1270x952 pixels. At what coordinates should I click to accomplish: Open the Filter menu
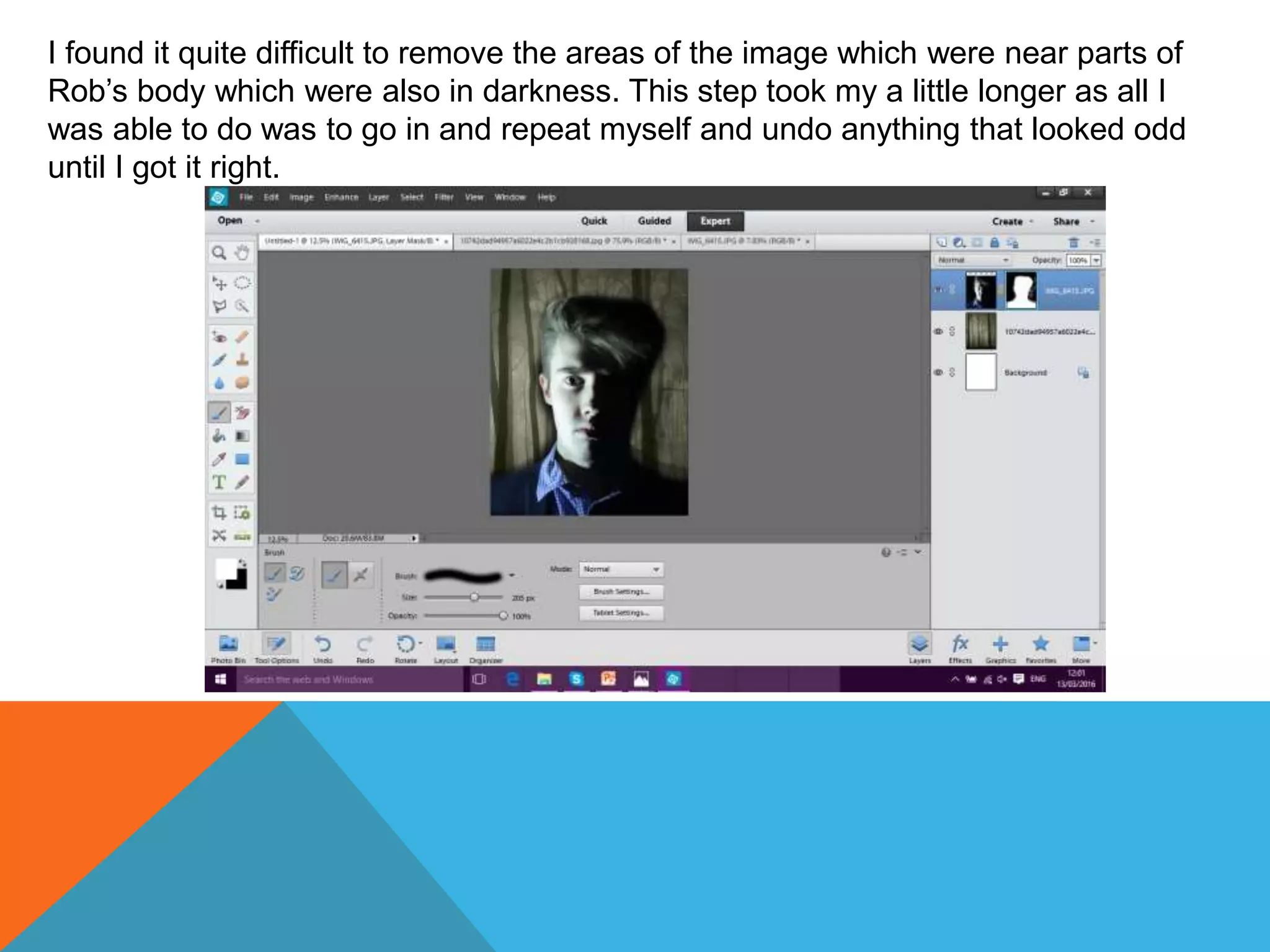[x=444, y=197]
